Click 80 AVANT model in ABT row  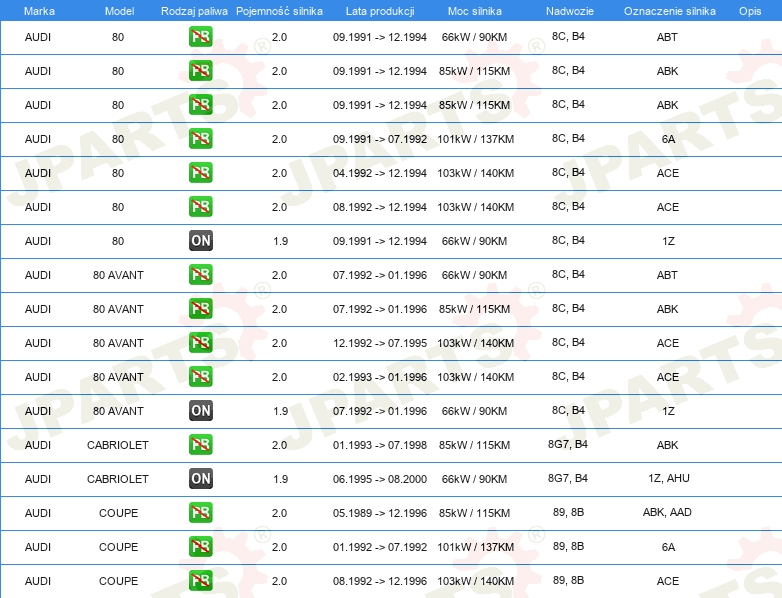[118, 275]
